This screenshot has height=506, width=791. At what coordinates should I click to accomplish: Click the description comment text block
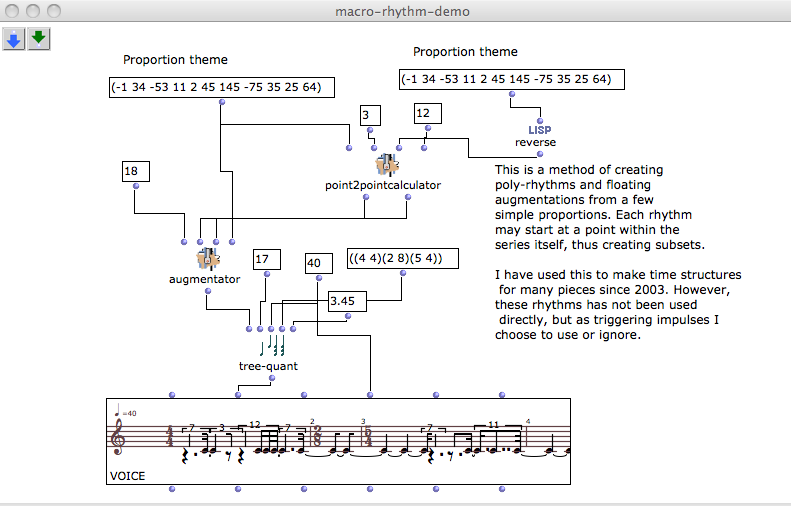point(617,253)
